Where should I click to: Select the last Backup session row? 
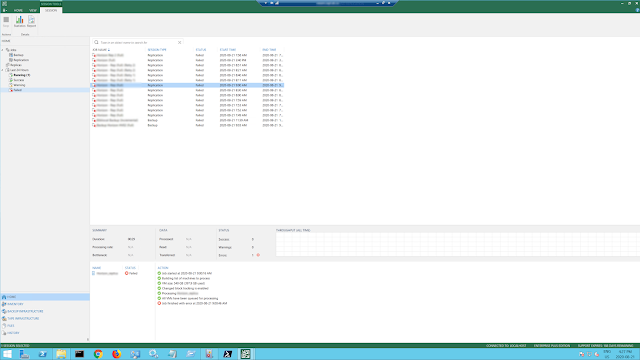tap(187, 125)
